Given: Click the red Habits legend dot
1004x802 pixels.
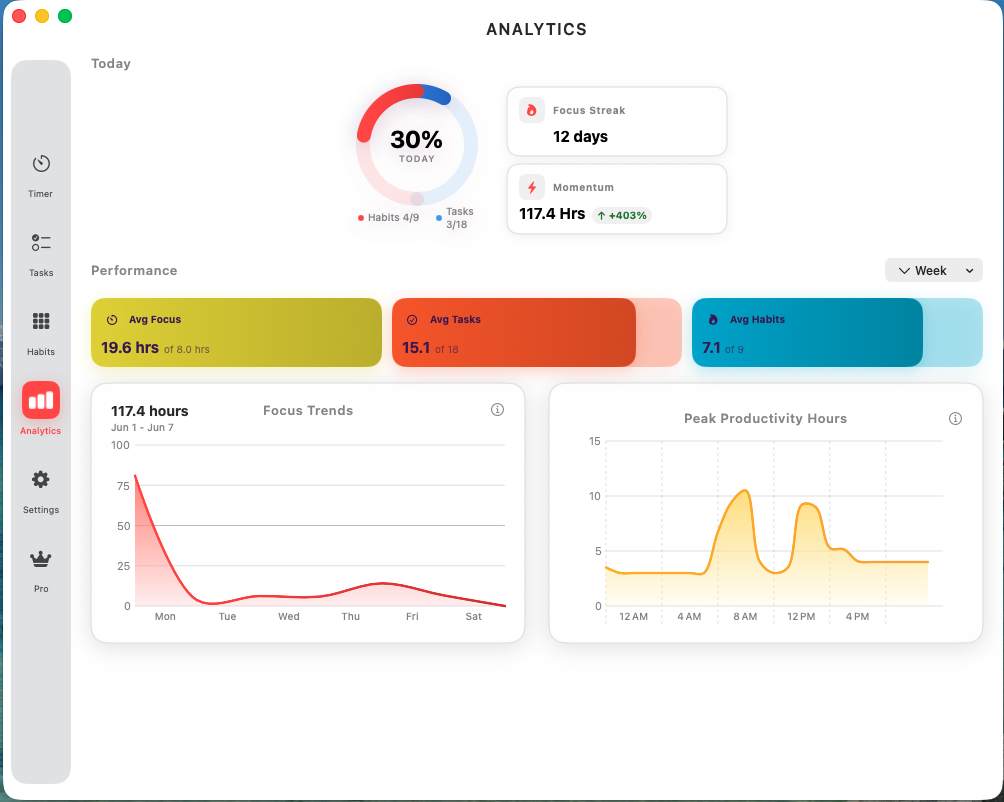Looking at the screenshot, I should (361, 218).
